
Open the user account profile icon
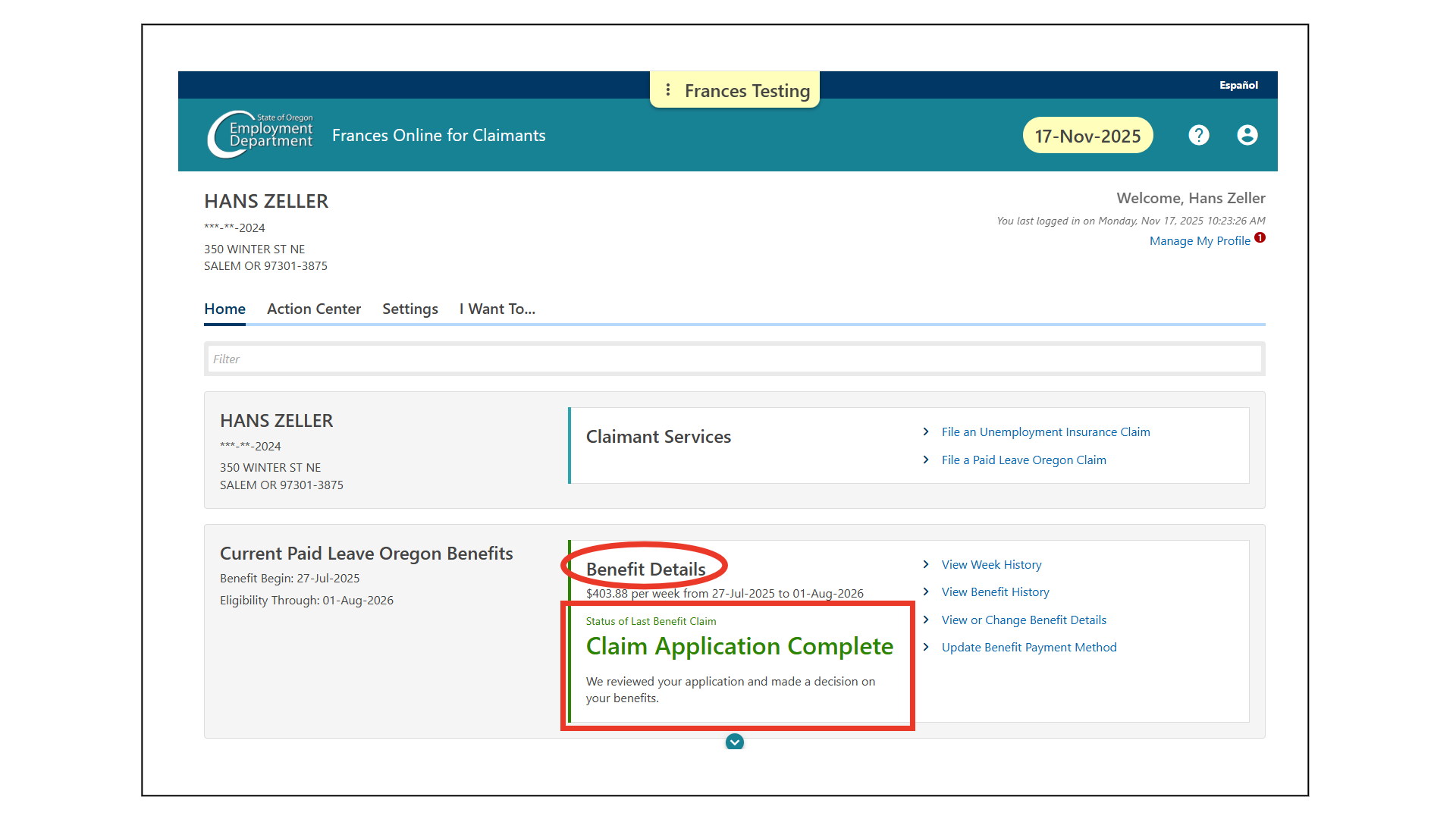tap(1247, 135)
